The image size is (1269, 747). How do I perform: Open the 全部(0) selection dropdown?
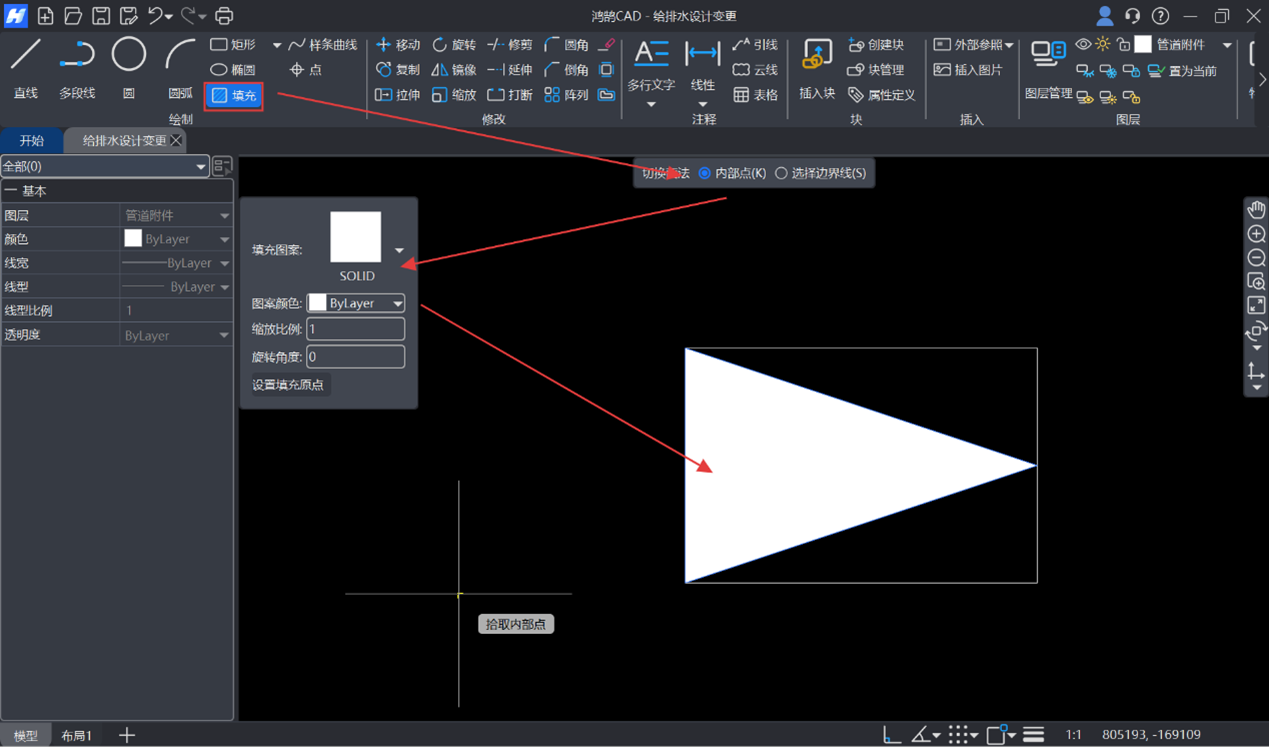104,166
